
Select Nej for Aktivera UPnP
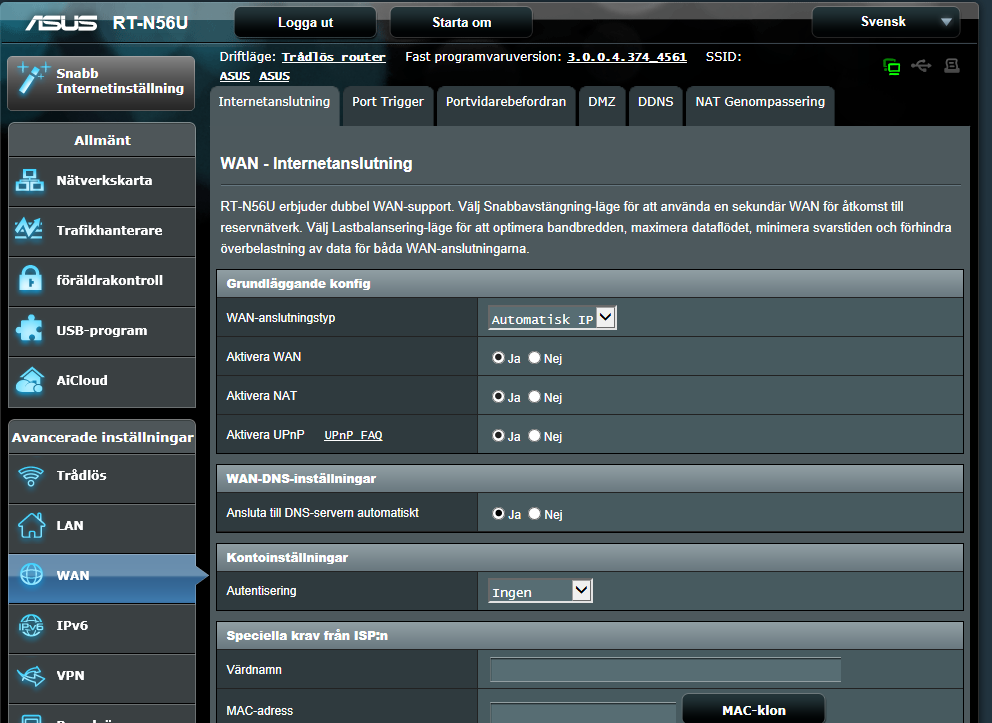click(x=535, y=436)
